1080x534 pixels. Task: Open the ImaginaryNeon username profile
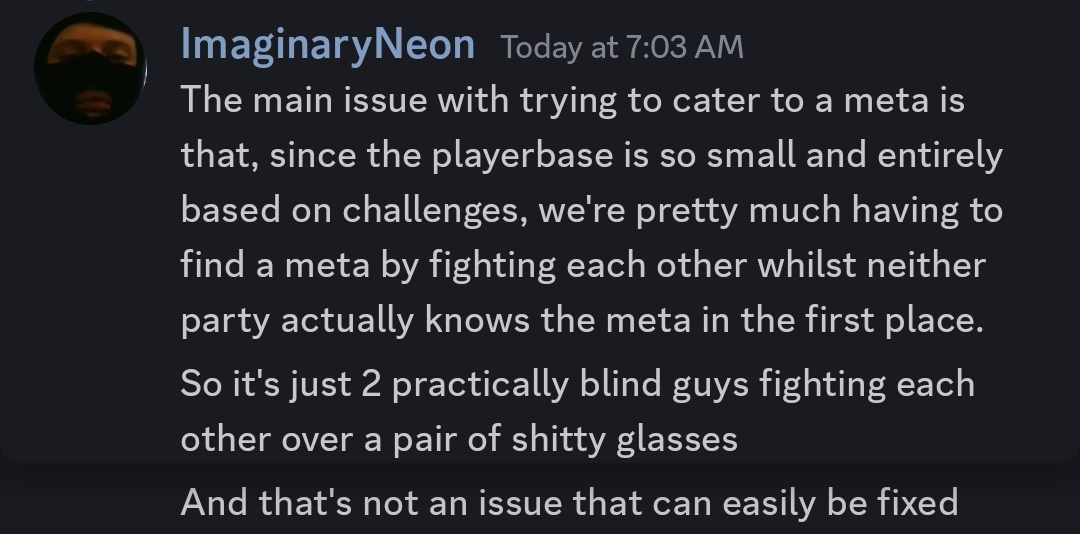point(327,45)
